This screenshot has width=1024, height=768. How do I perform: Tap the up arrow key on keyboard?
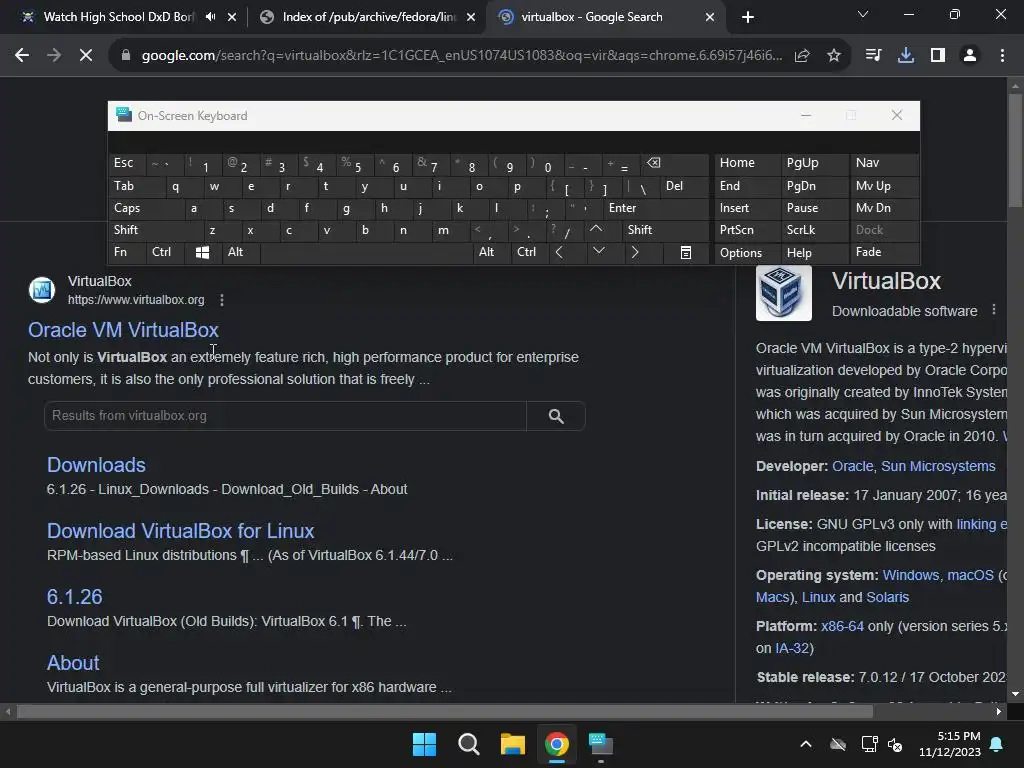(x=596, y=229)
